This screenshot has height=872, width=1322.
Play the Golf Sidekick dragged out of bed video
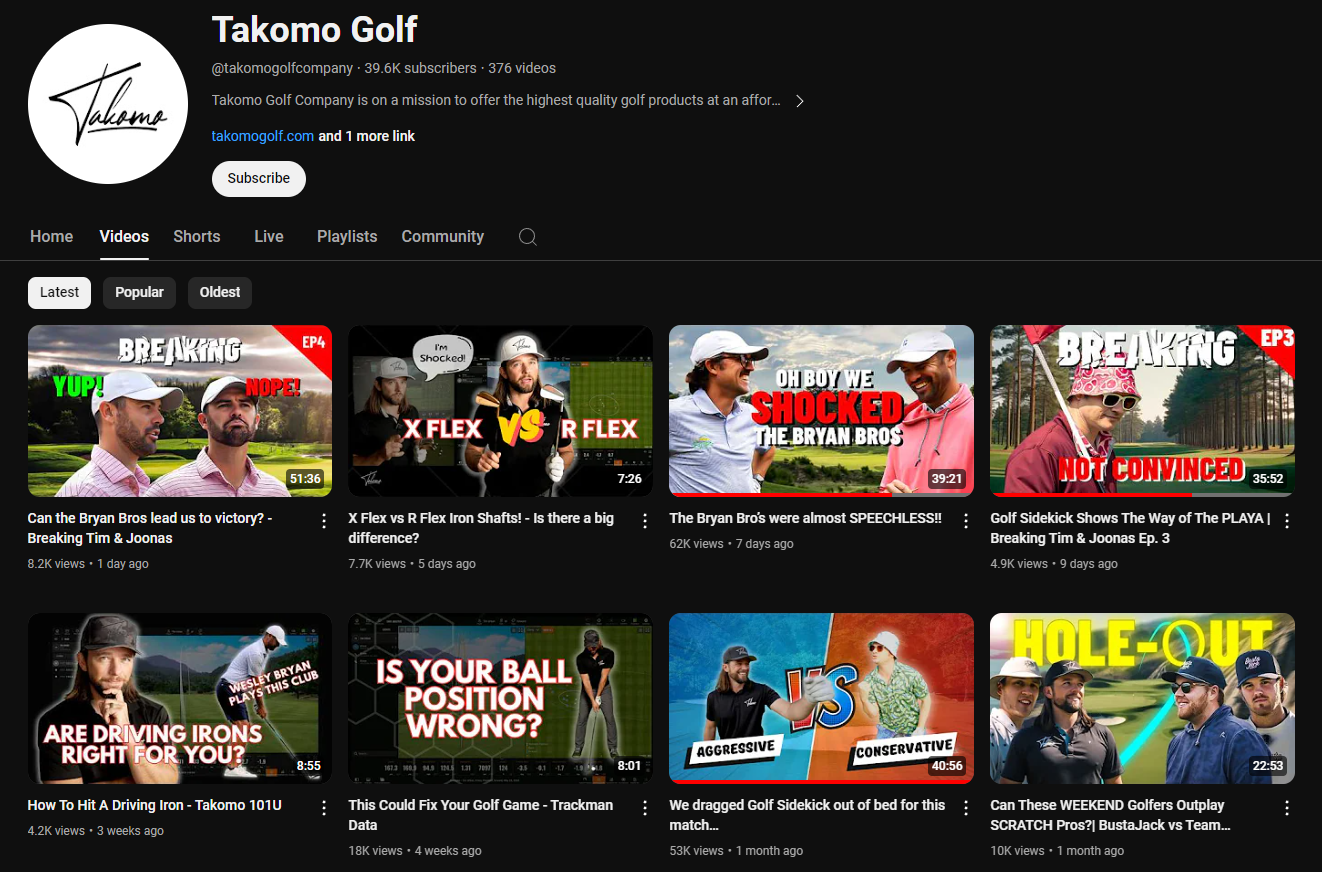[821, 698]
